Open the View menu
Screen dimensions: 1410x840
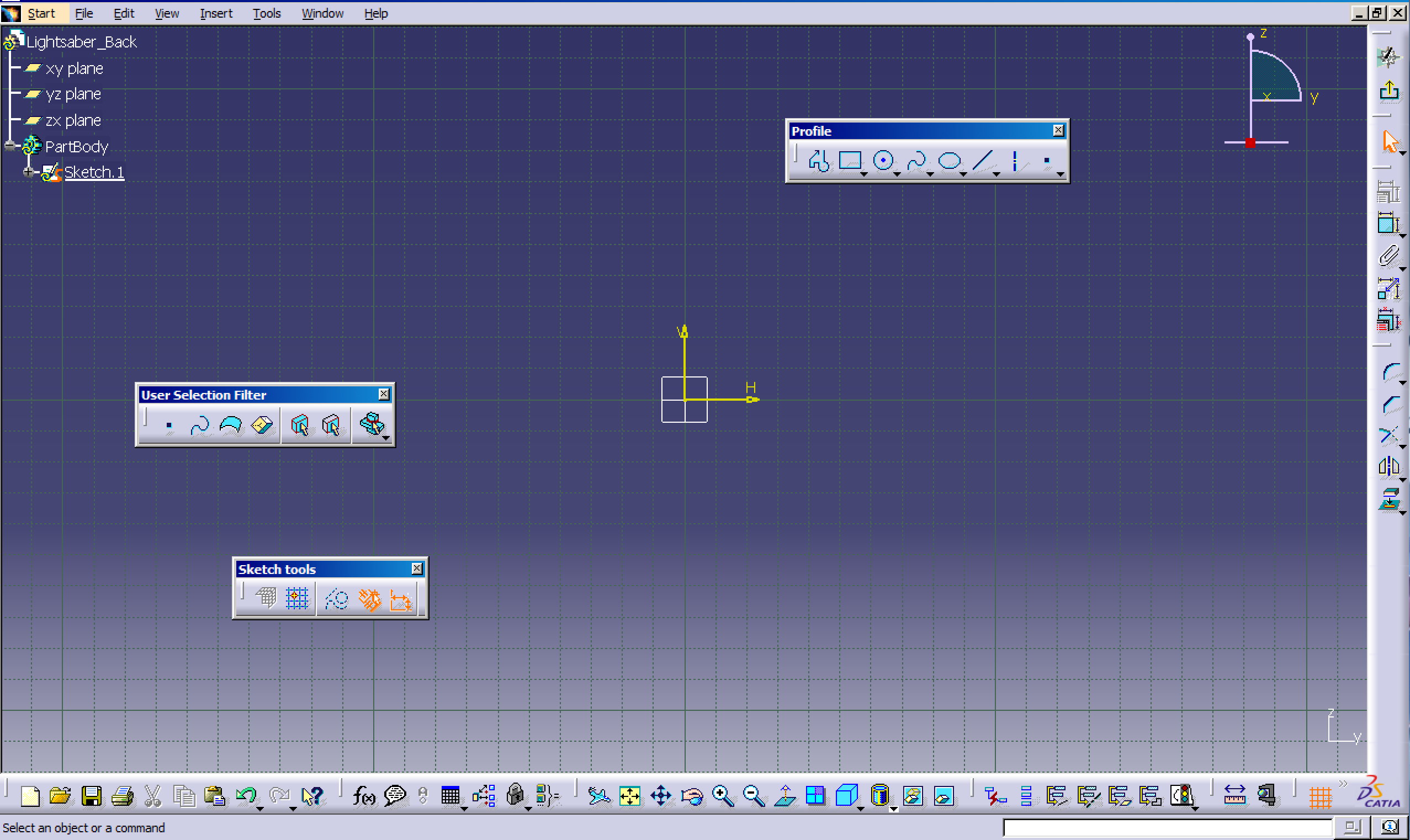click(x=166, y=13)
